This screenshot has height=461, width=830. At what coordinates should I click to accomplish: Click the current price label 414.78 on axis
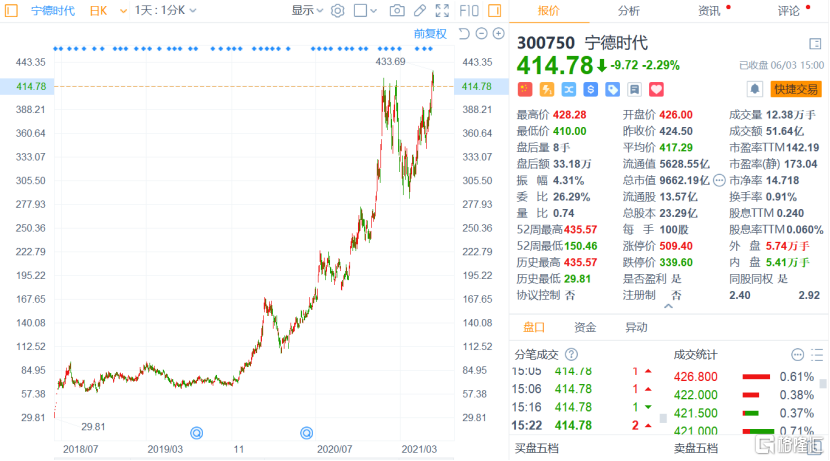(31, 86)
